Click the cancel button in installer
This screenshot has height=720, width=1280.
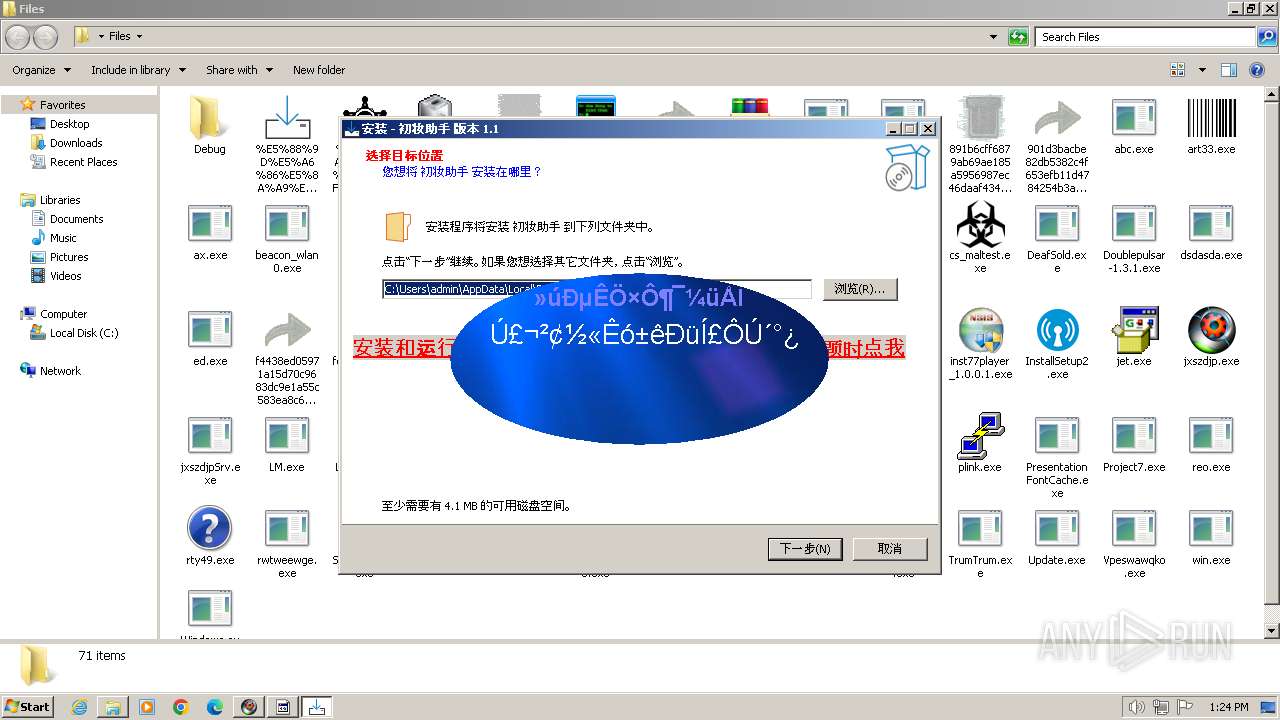tap(890, 549)
